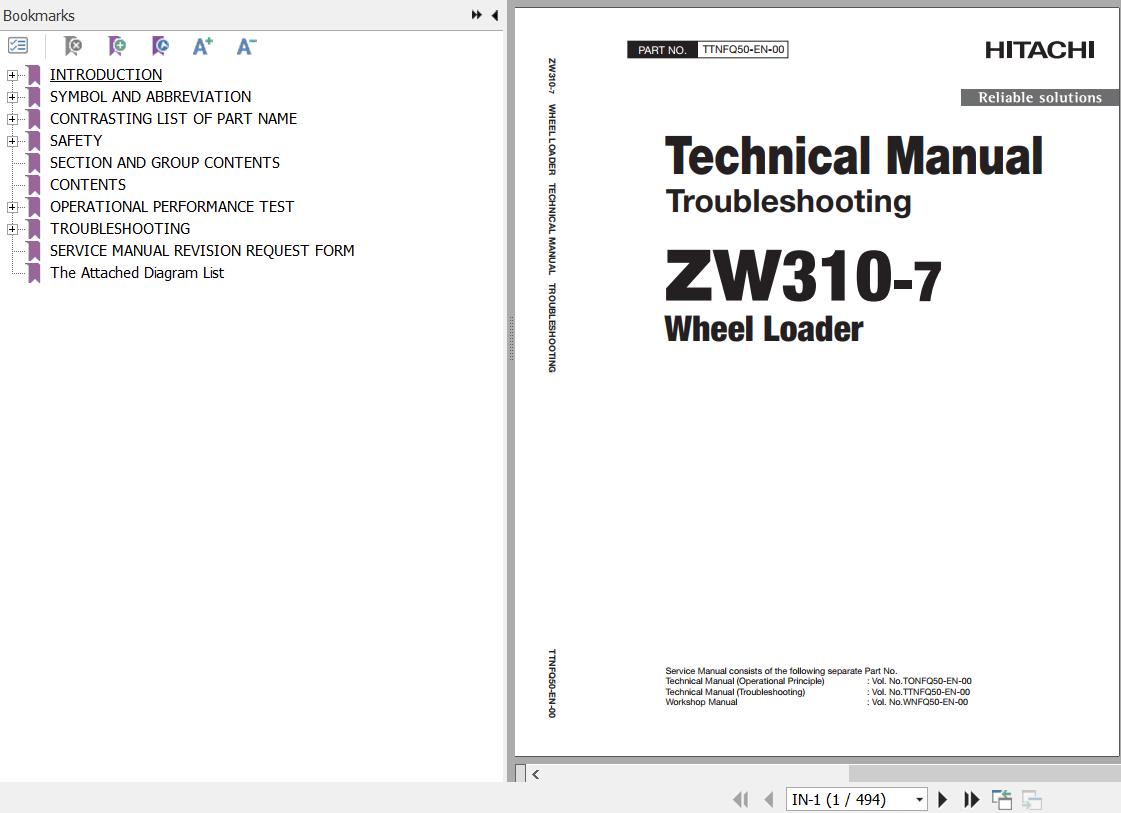Expand the TROUBLESHOOTING bookmark node
Screen dimensions: 1121x813
(12, 230)
